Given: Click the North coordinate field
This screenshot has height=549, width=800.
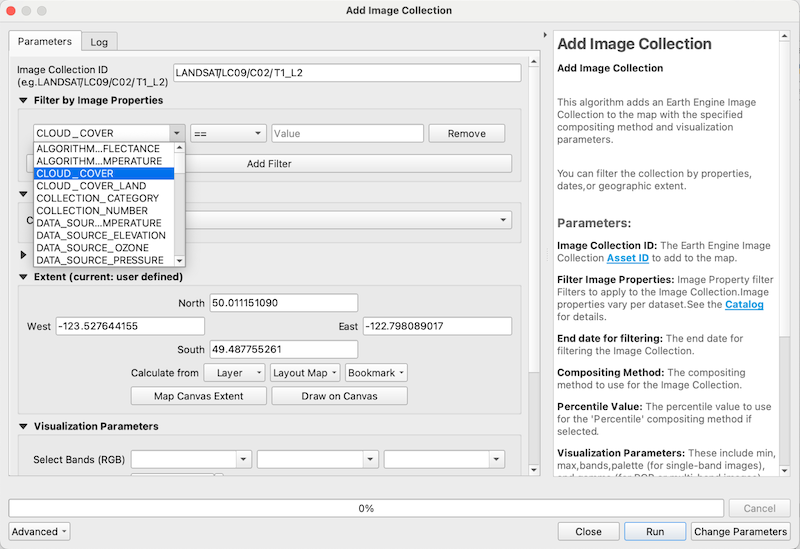Looking at the screenshot, I should (284, 303).
